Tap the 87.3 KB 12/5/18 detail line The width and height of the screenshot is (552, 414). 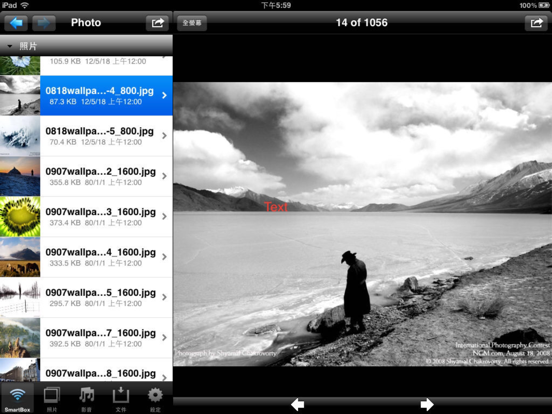point(96,102)
